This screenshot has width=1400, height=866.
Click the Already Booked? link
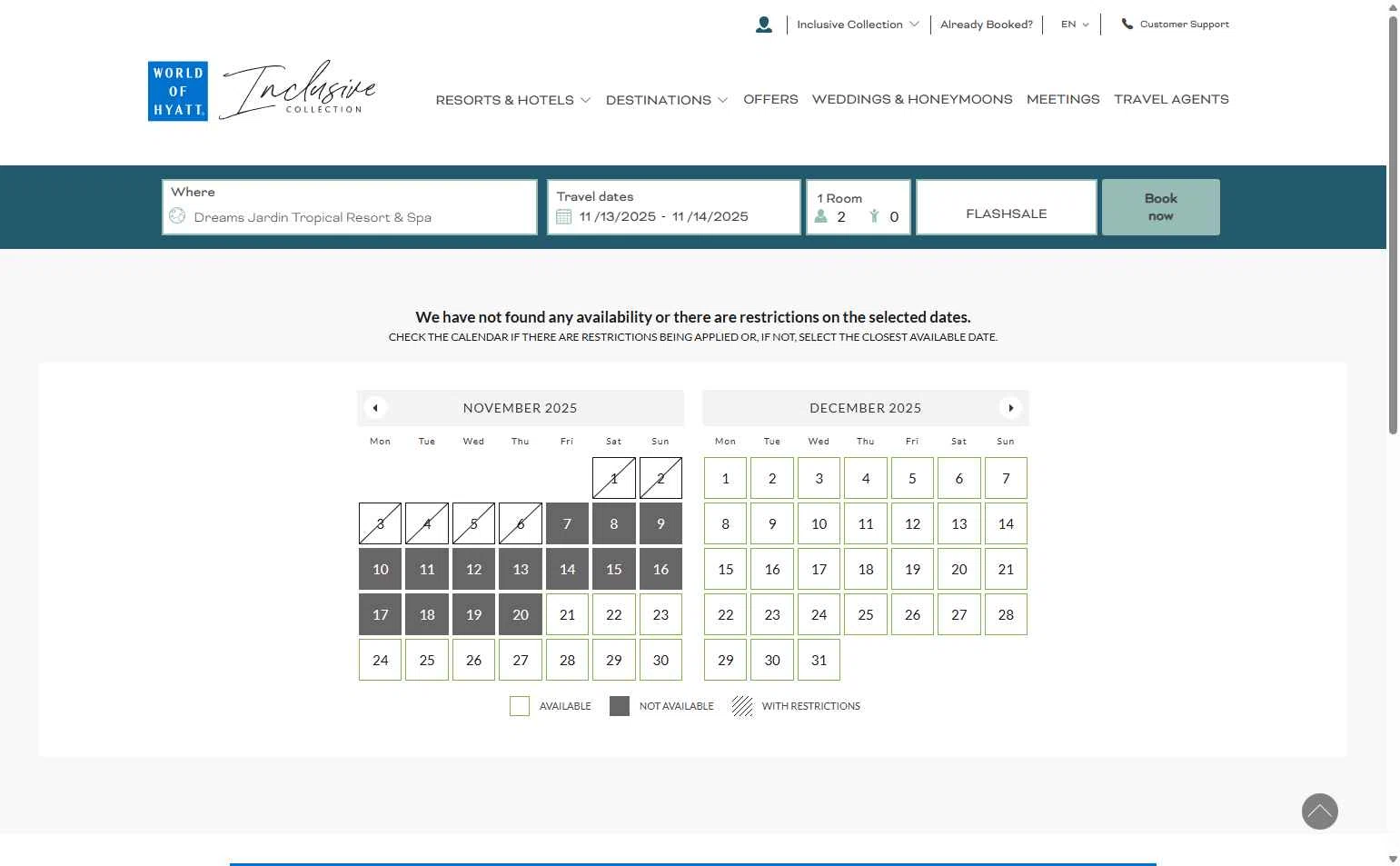[987, 25]
